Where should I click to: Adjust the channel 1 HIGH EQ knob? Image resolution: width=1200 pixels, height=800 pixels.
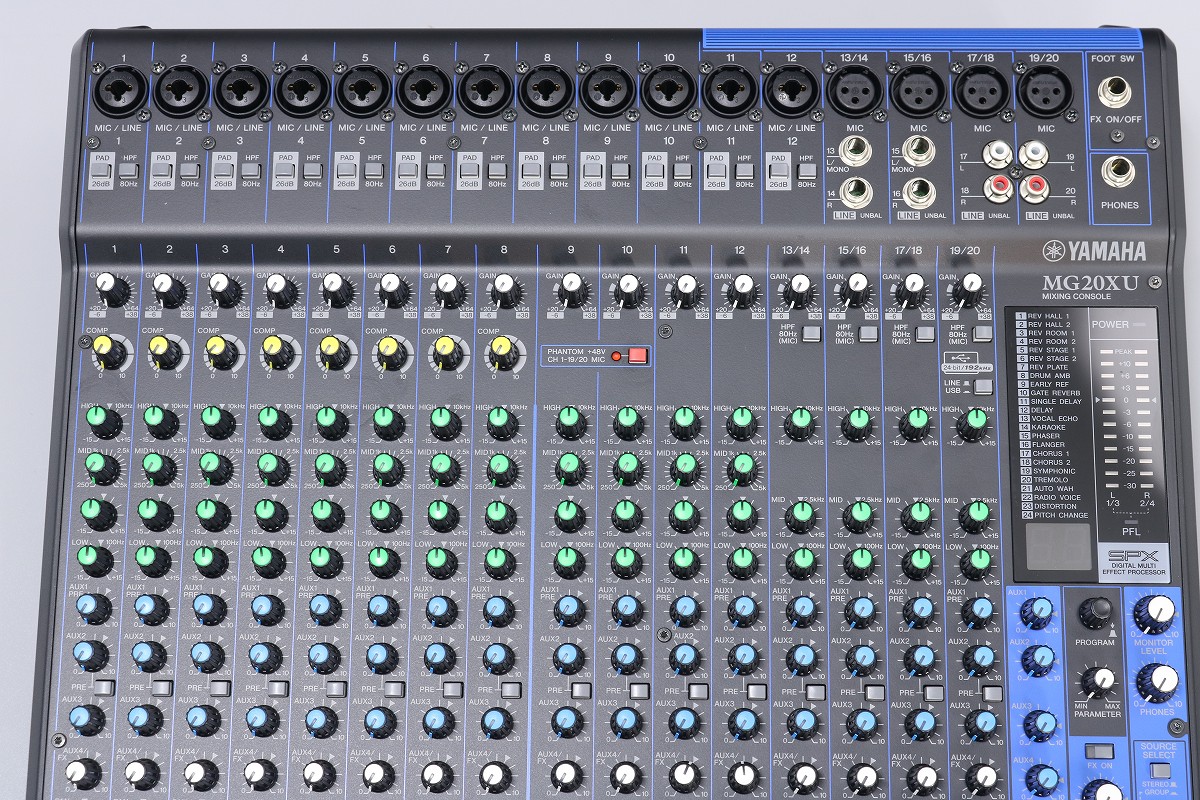click(103, 420)
